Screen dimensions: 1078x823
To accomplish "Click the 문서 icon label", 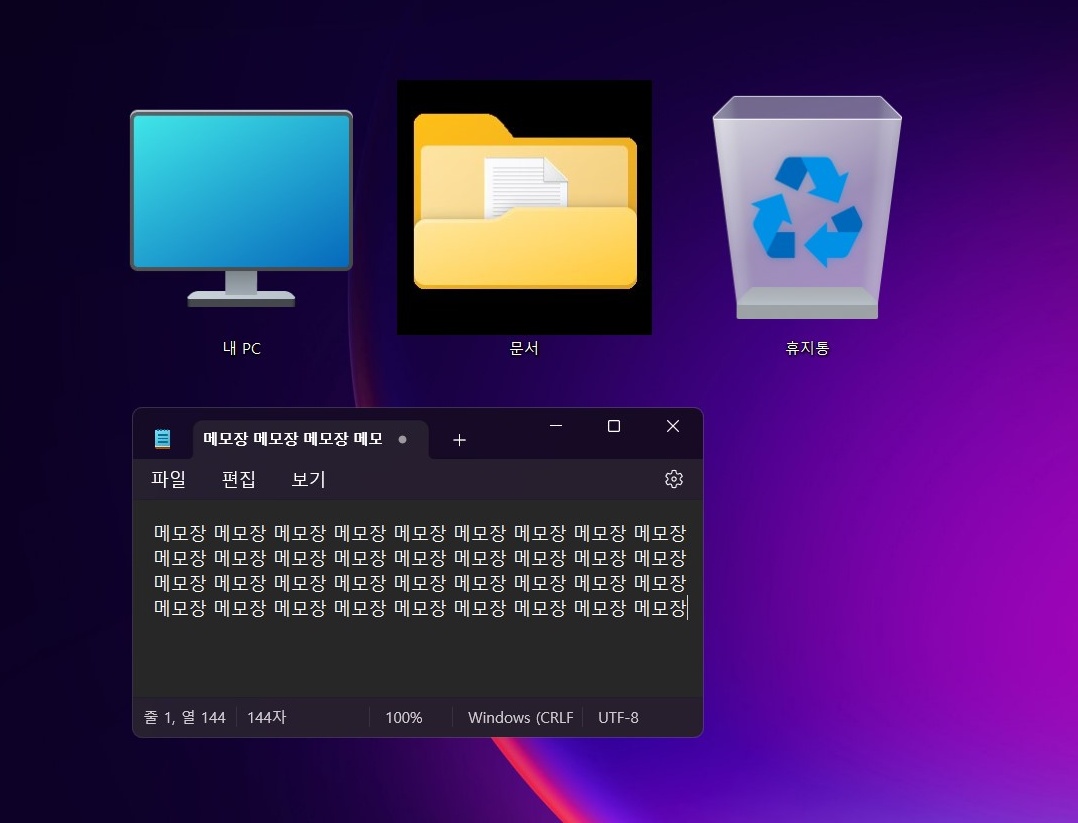I will click(x=524, y=348).
